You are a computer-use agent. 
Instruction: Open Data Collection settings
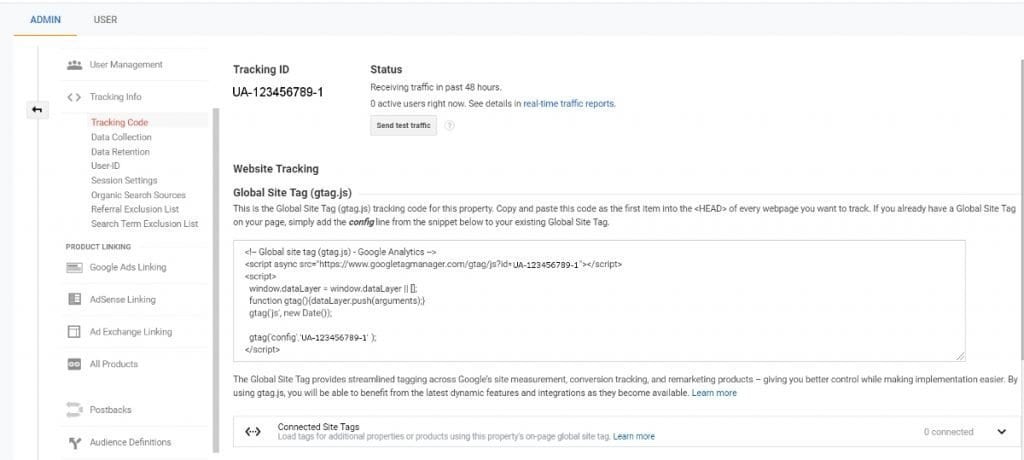tap(121, 137)
